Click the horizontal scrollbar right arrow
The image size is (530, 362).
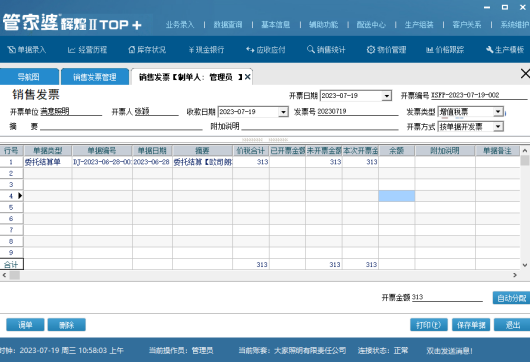tap(515, 275)
